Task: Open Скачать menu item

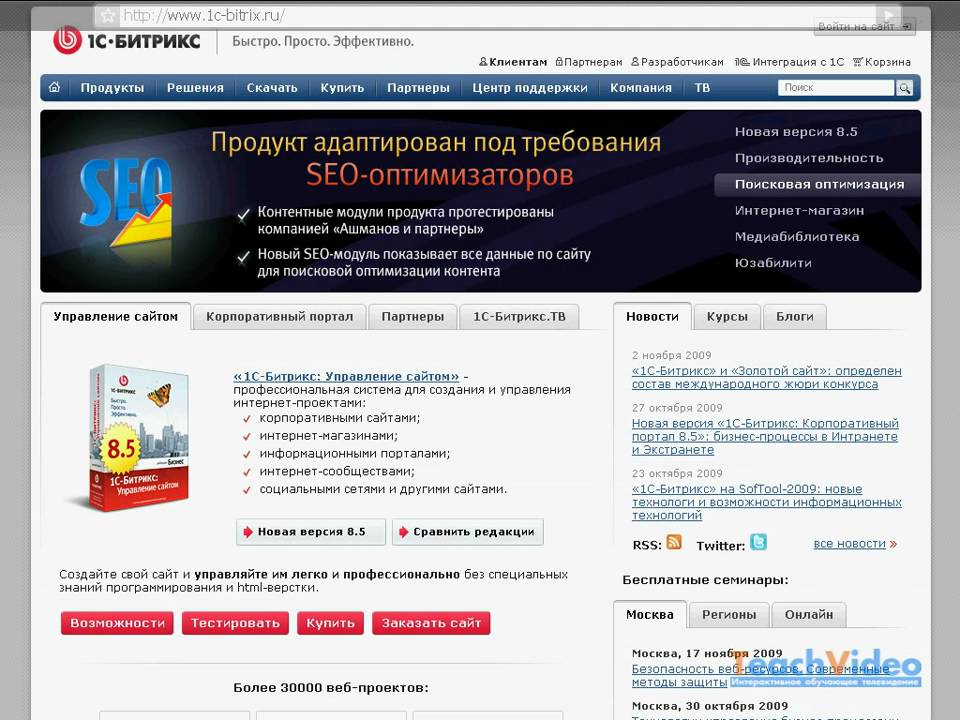Action: coord(272,88)
